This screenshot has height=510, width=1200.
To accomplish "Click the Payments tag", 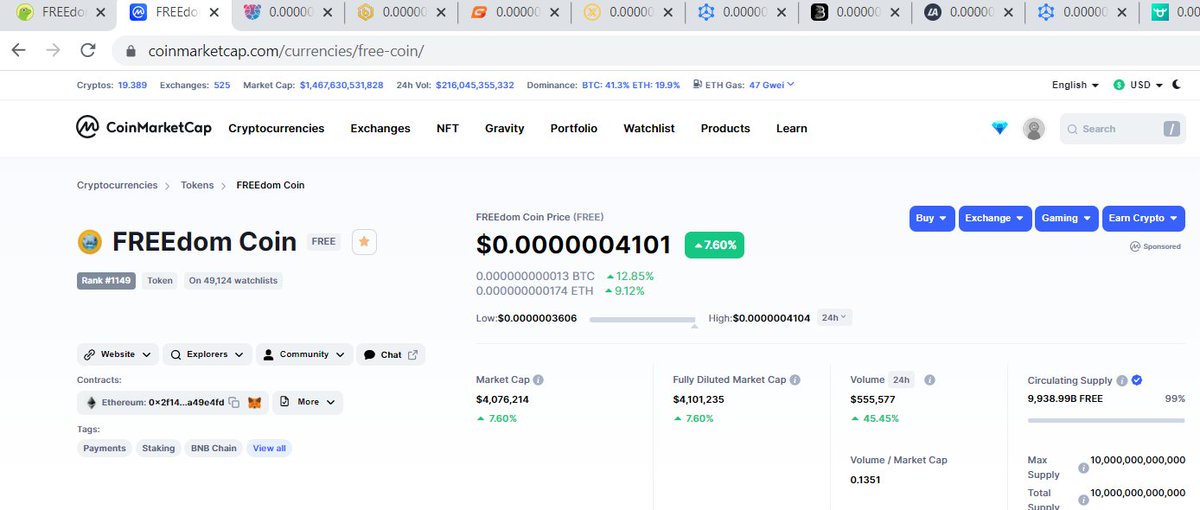I will pos(104,448).
